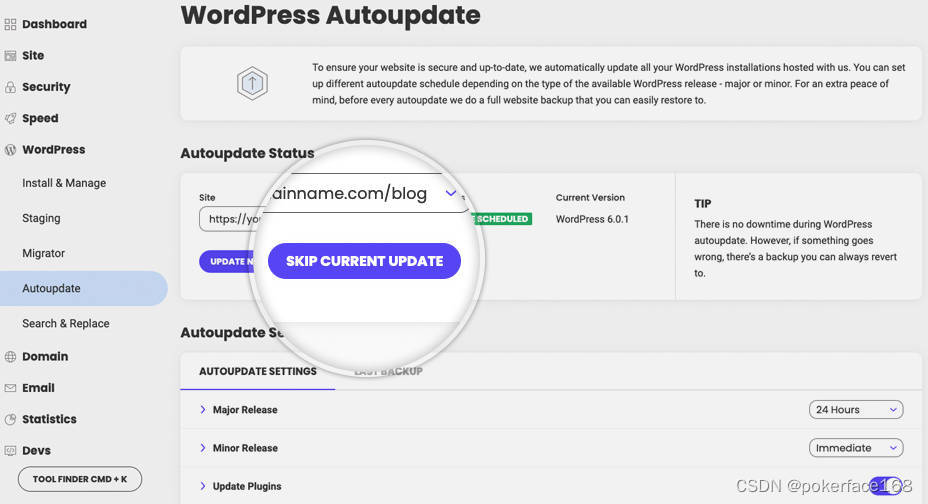The height and width of the screenshot is (504, 928).
Task: Click the Devs monitor icon
Action: point(10,451)
